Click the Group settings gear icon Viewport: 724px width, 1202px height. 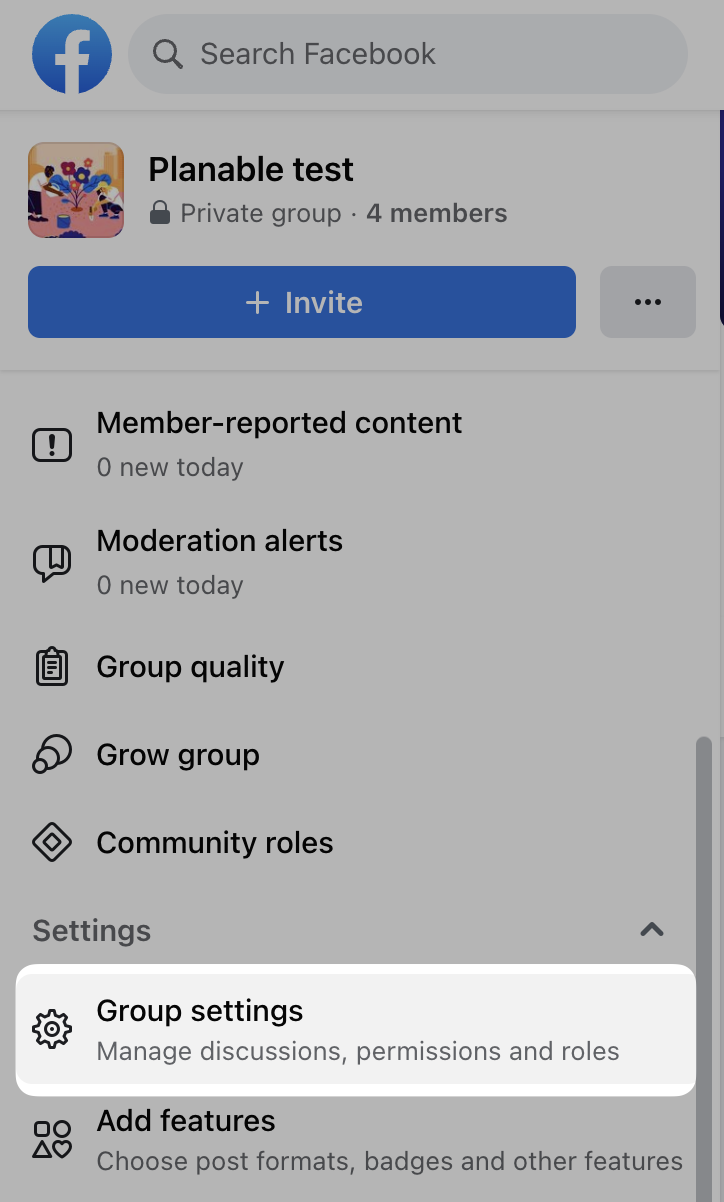point(52,1030)
